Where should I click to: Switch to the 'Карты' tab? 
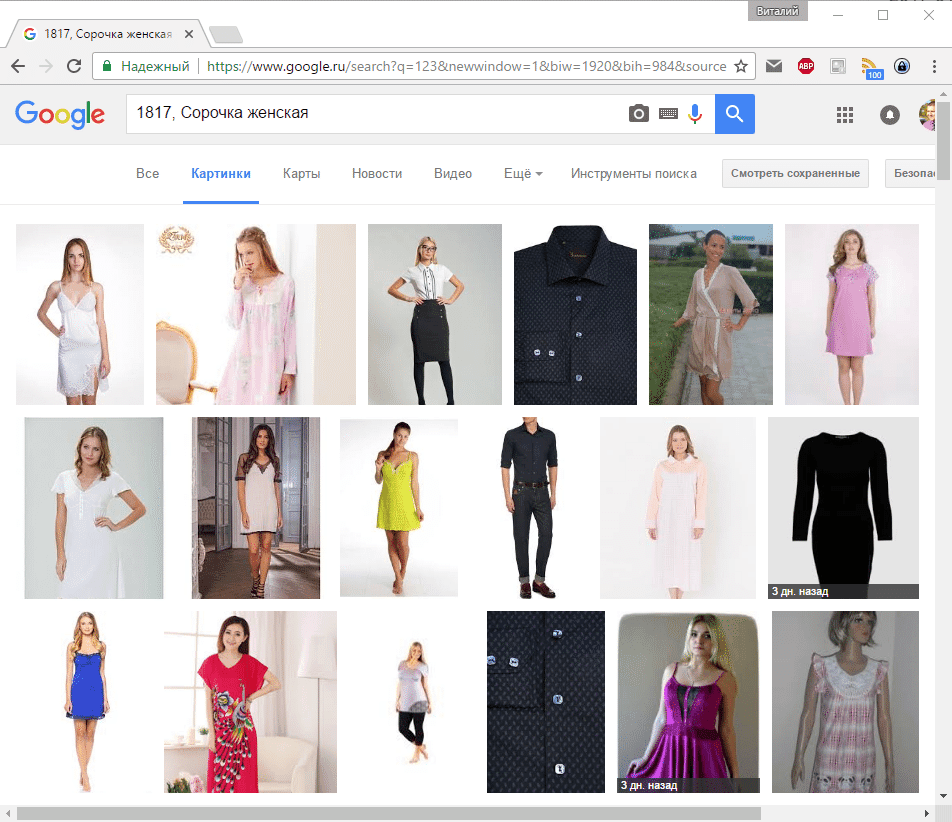click(301, 174)
